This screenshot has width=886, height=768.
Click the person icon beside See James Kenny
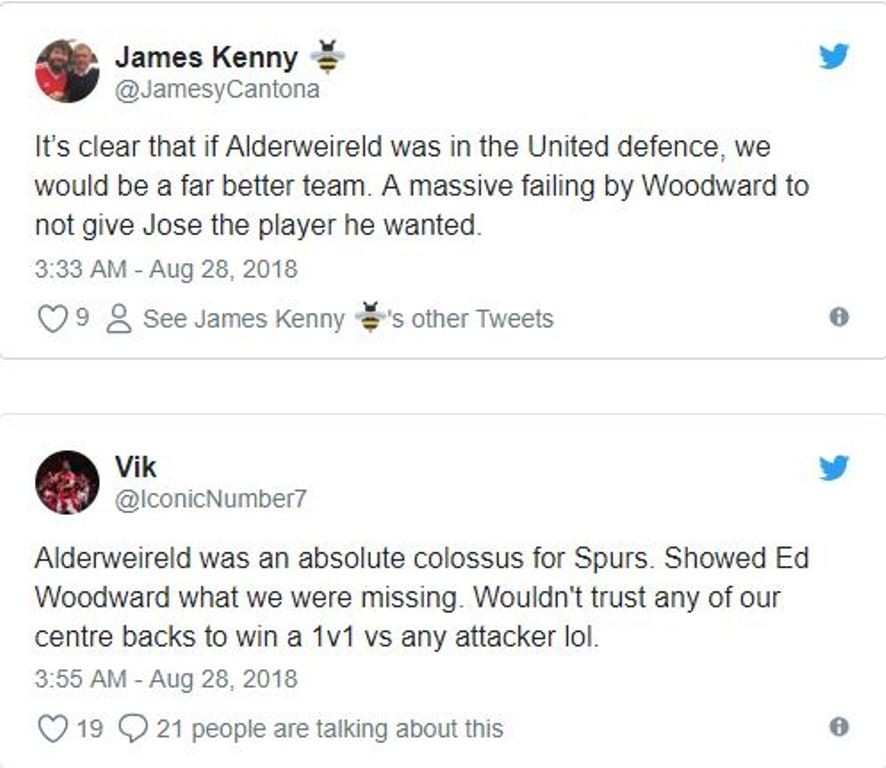pyautogui.click(x=119, y=319)
